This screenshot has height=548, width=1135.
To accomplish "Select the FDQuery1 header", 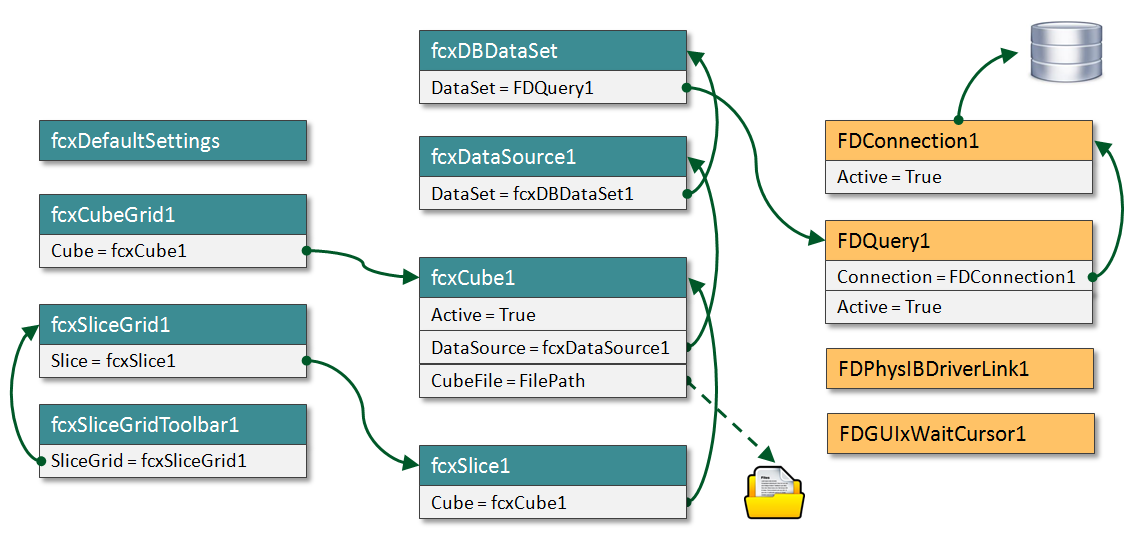I will pos(959,241).
